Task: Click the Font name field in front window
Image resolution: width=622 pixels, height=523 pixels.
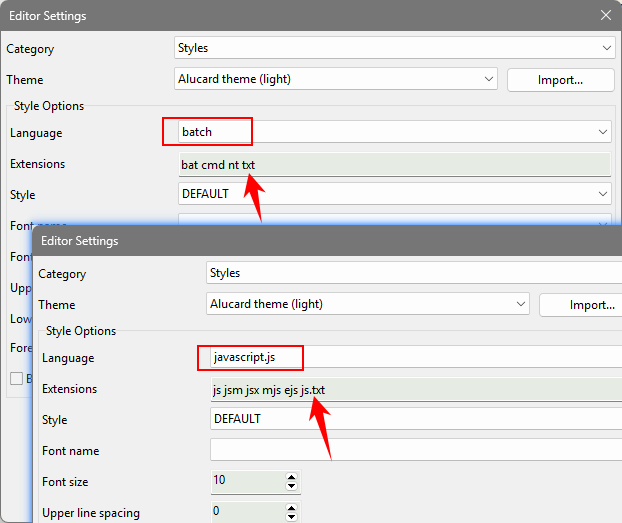Action: [x=416, y=450]
